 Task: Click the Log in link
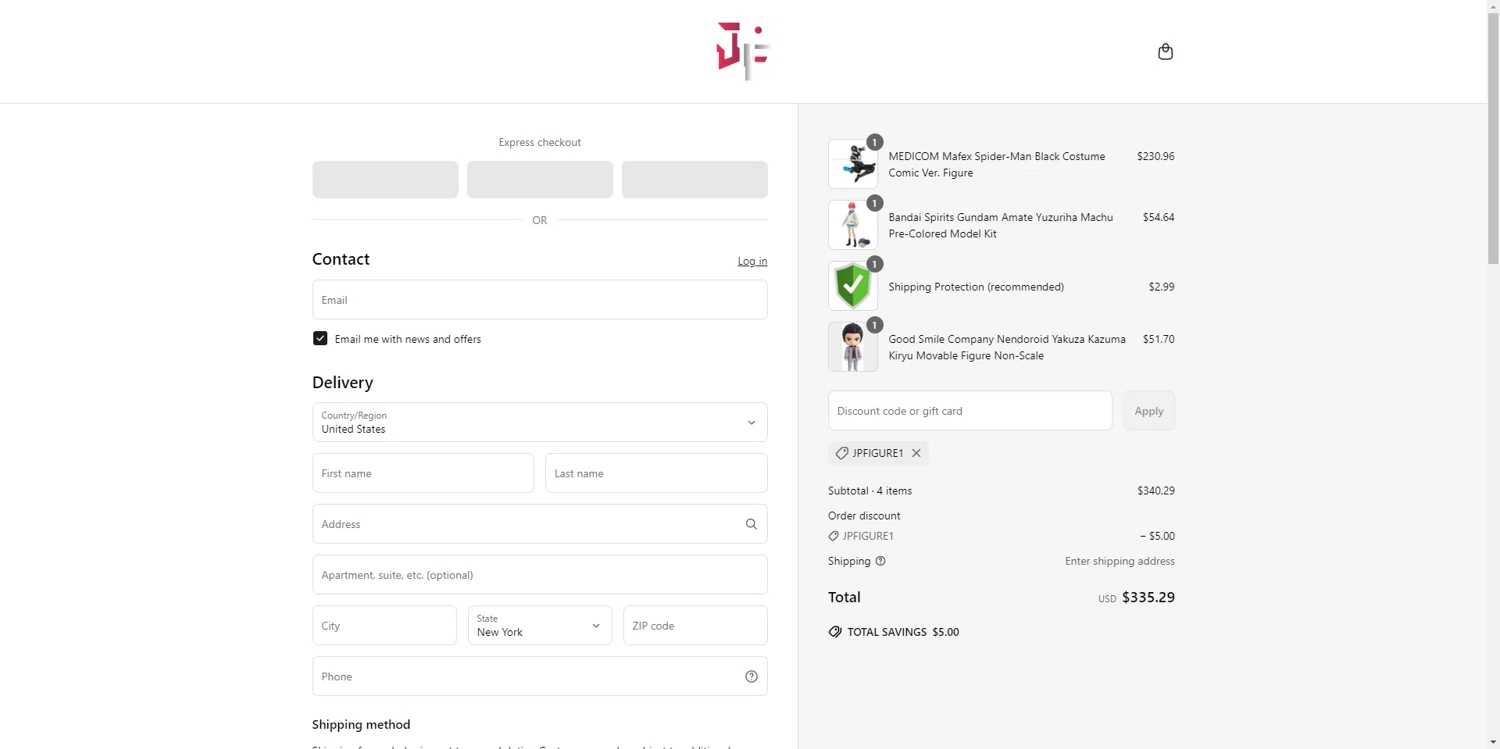752,261
